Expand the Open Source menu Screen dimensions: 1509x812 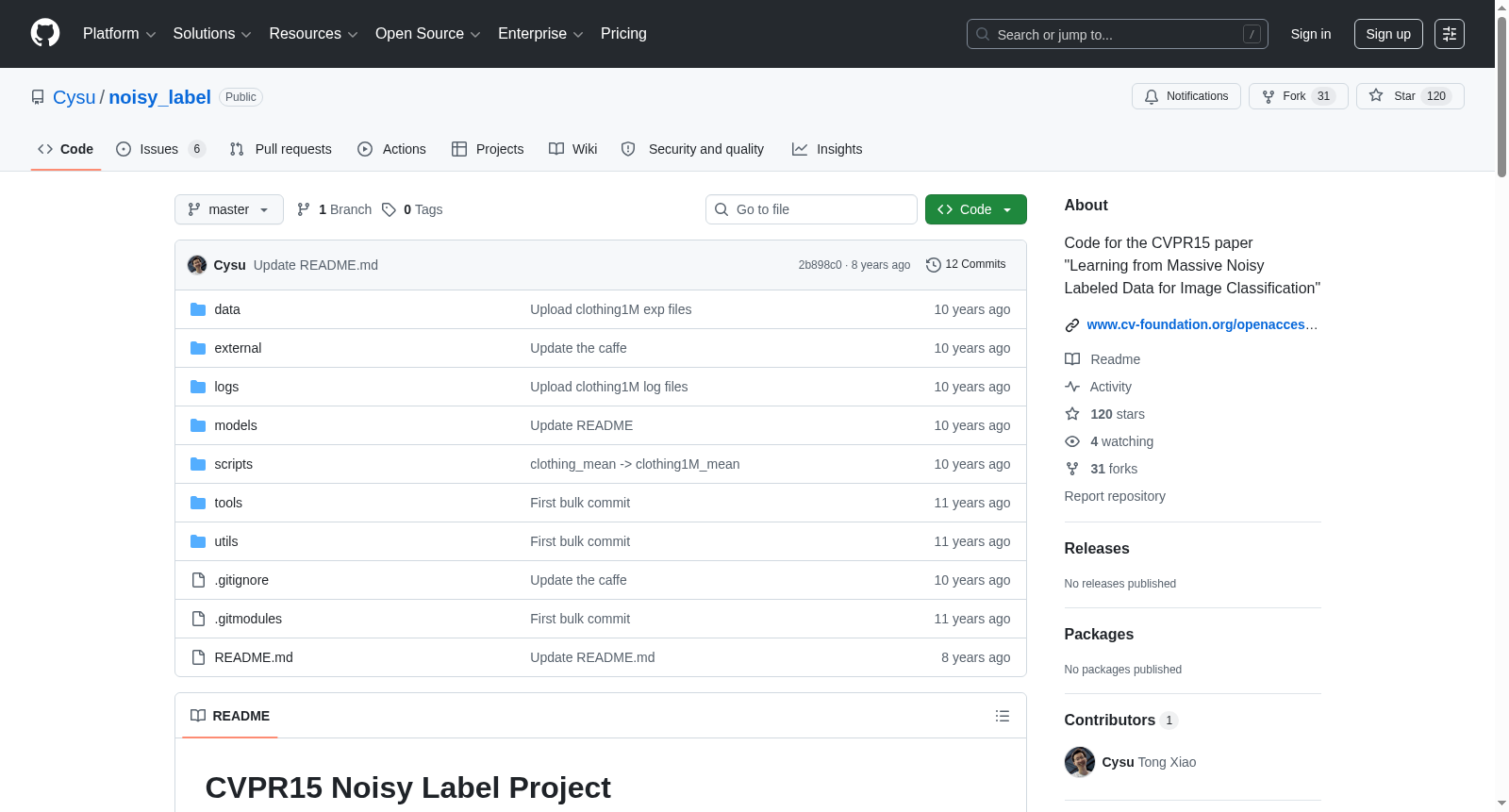(x=428, y=34)
